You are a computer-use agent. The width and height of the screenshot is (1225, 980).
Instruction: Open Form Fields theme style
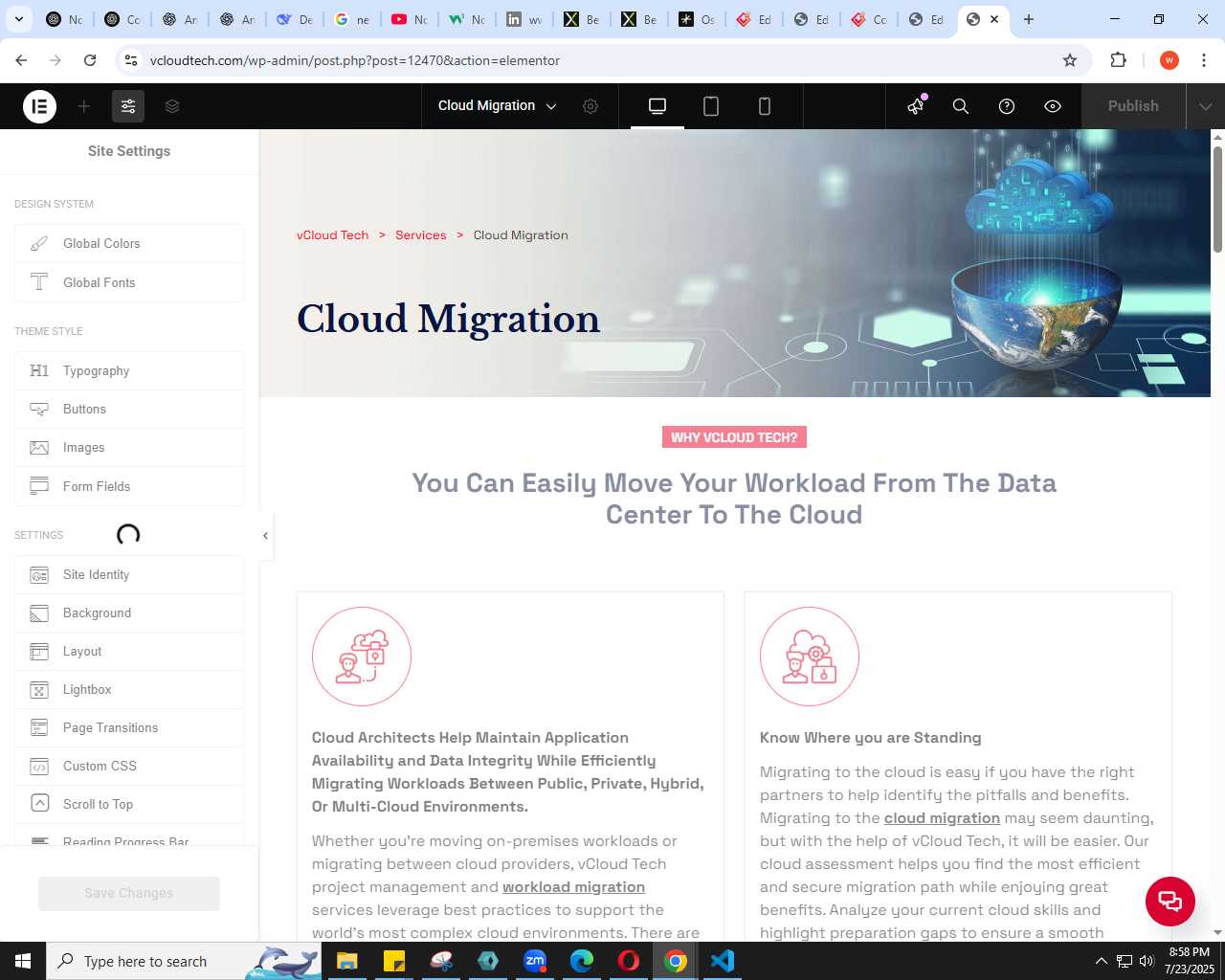129,486
